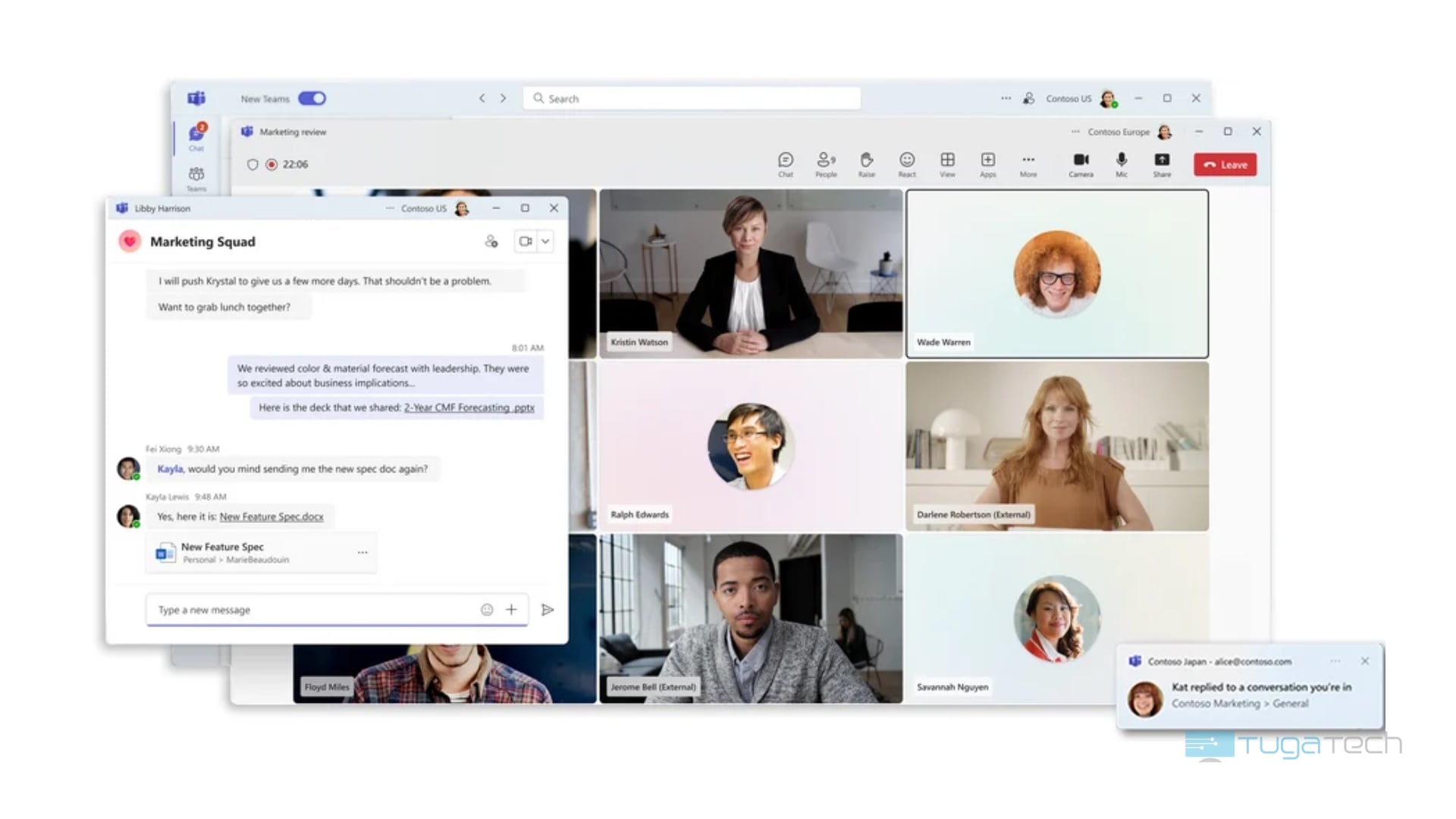Viewport: 1456px width, 819px height.
Task: Click the Search box in main Teams window
Action: pyautogui.click(x=692, y=99)
